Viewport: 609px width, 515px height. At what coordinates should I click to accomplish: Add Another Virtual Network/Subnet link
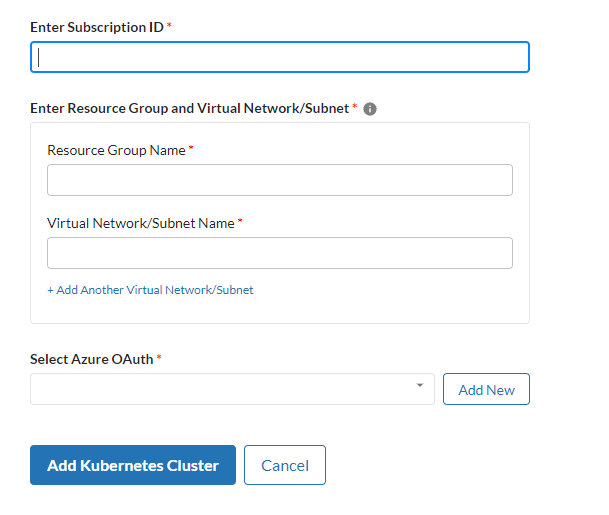150,290
